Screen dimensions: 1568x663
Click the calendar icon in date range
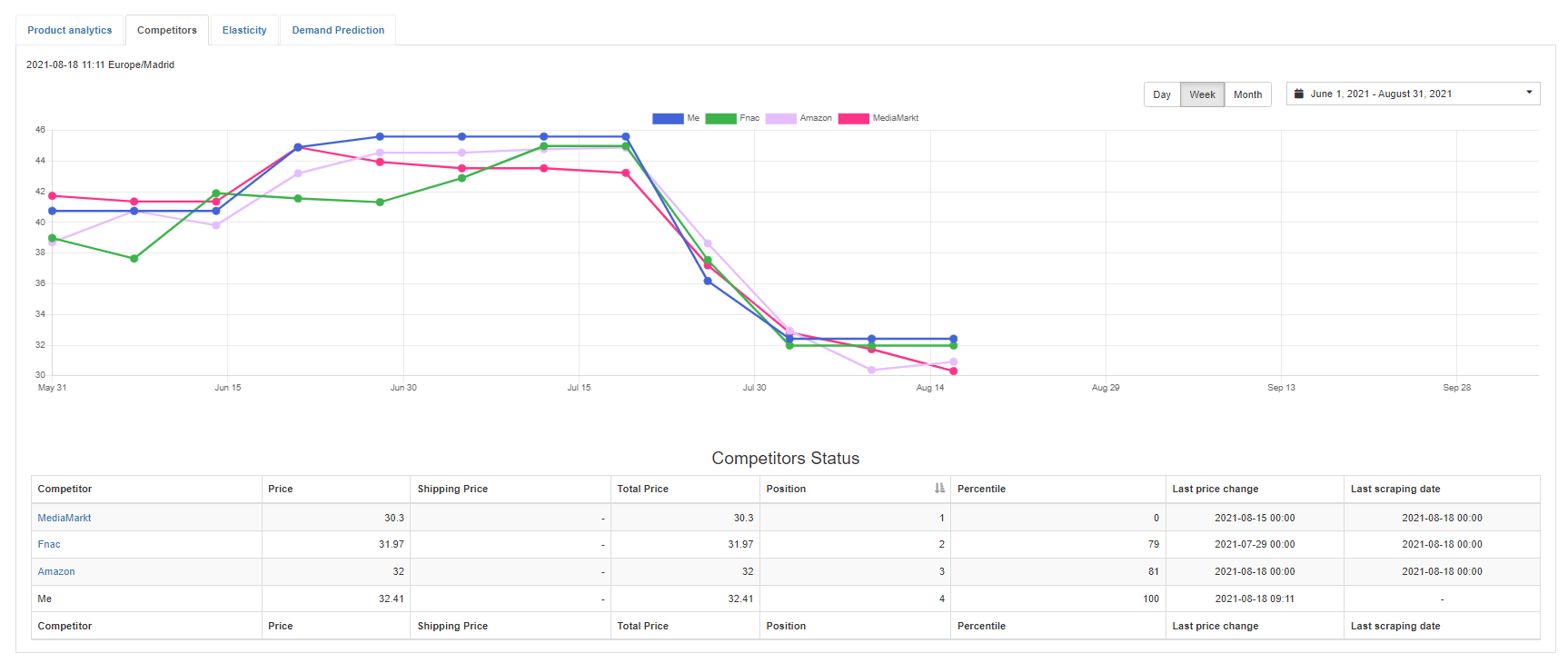coord(1299,94)
